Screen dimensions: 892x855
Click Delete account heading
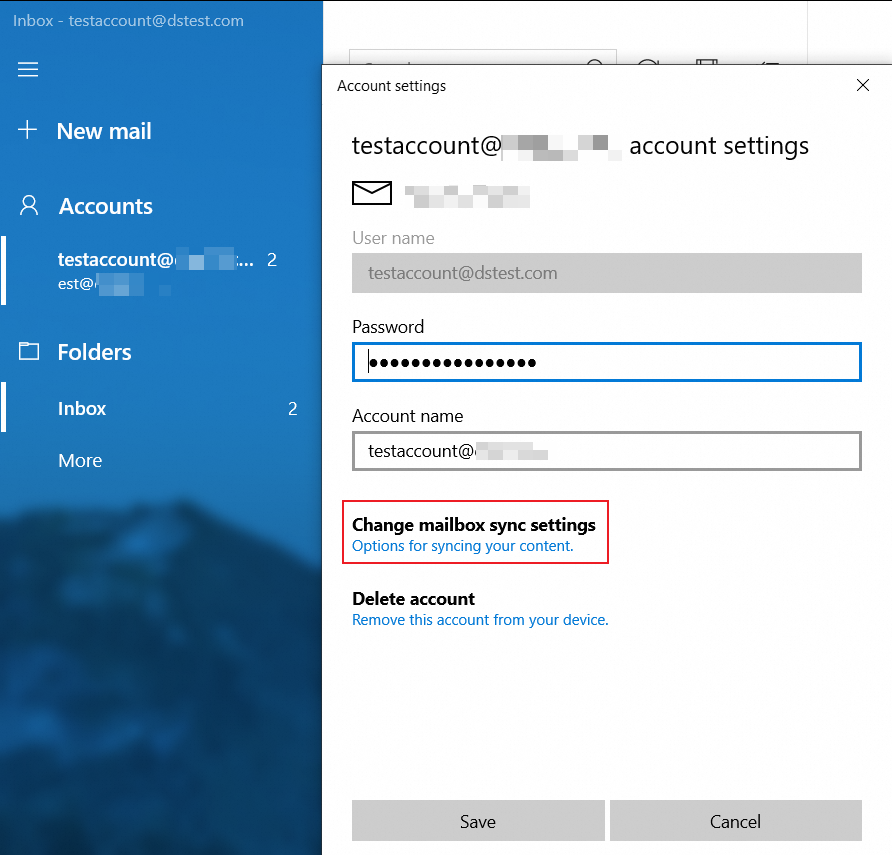coord(414,598)
